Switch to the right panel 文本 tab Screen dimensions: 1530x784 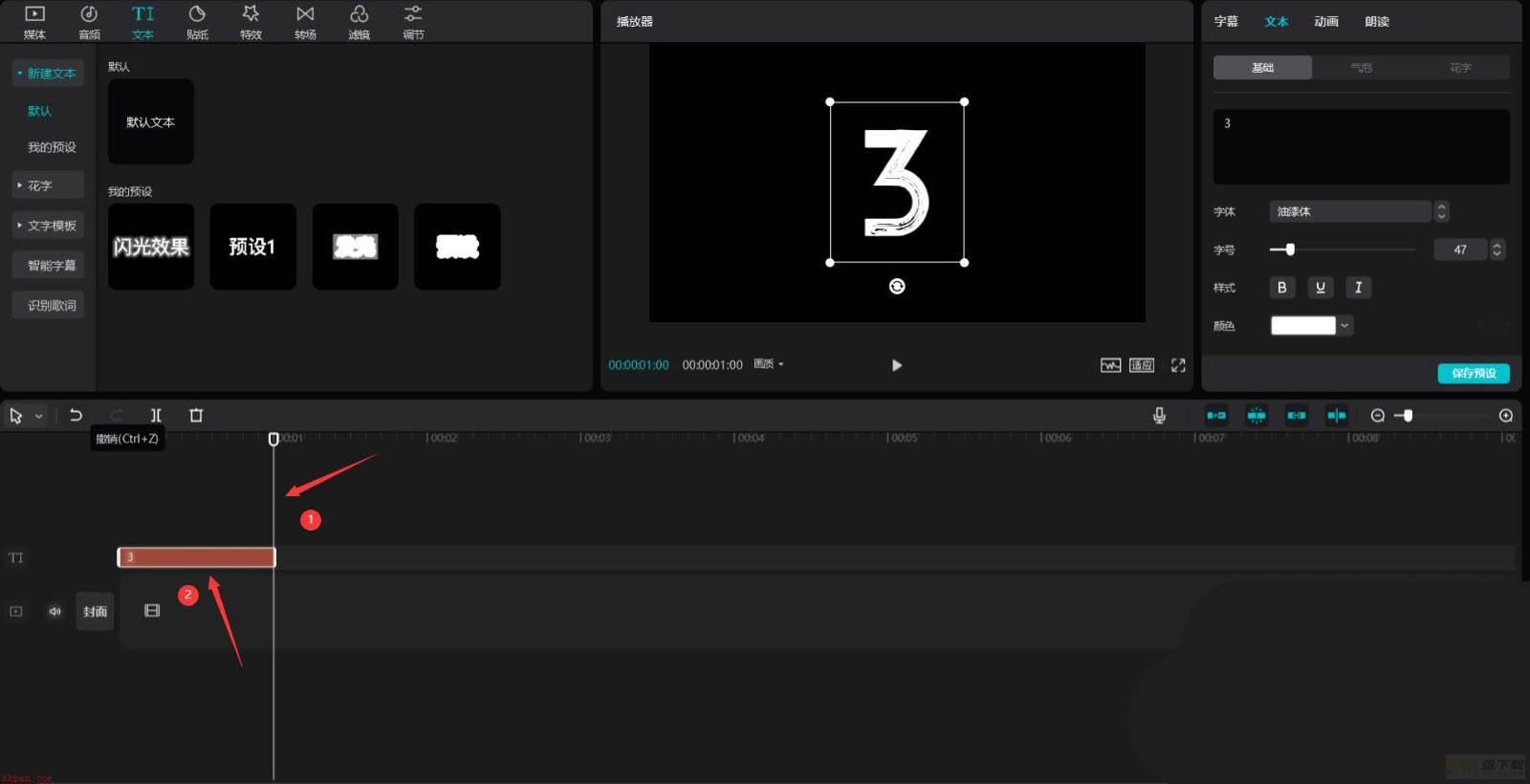point(1277,21)
